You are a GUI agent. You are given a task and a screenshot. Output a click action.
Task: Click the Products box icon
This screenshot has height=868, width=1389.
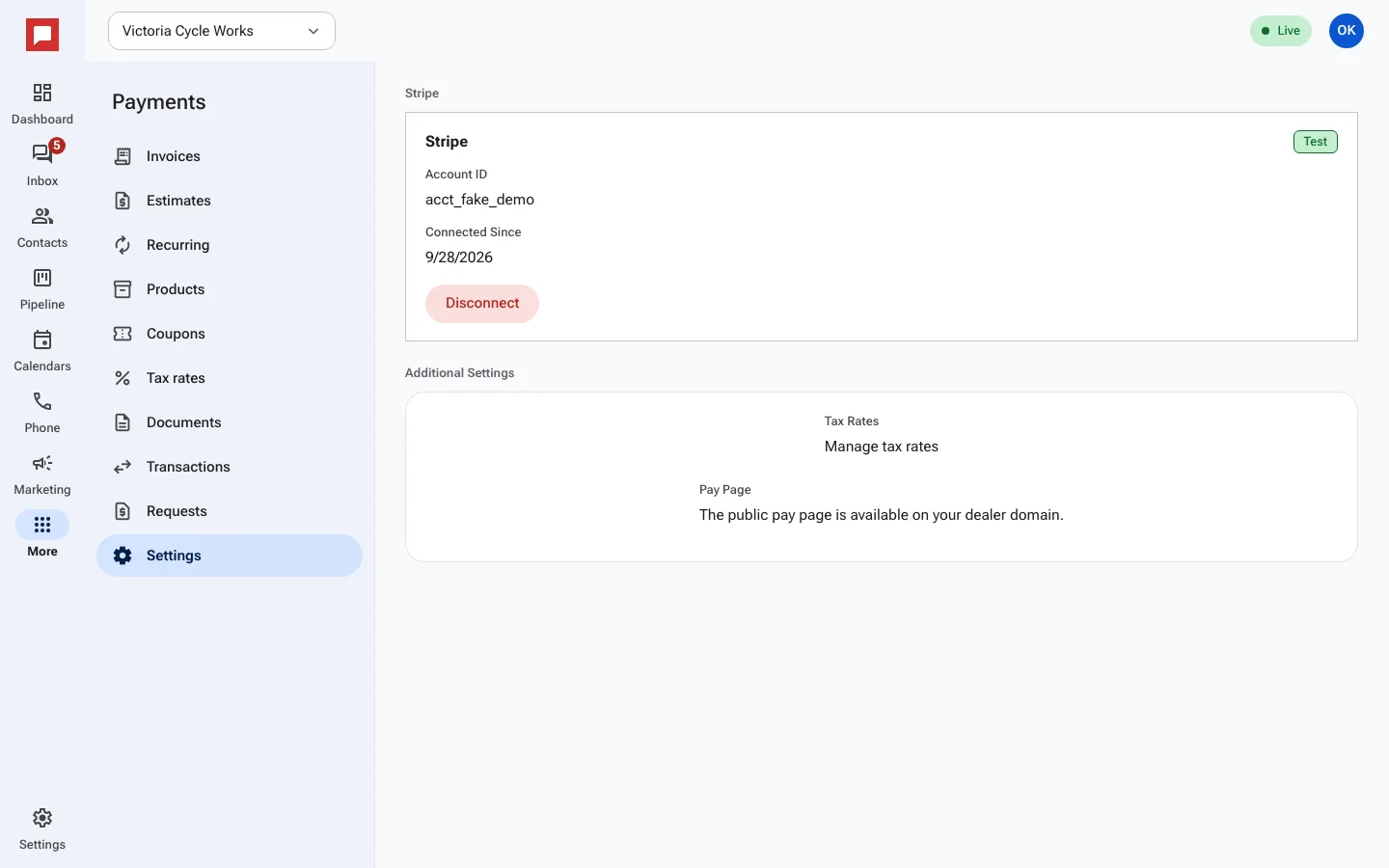[x=123, y=289]
